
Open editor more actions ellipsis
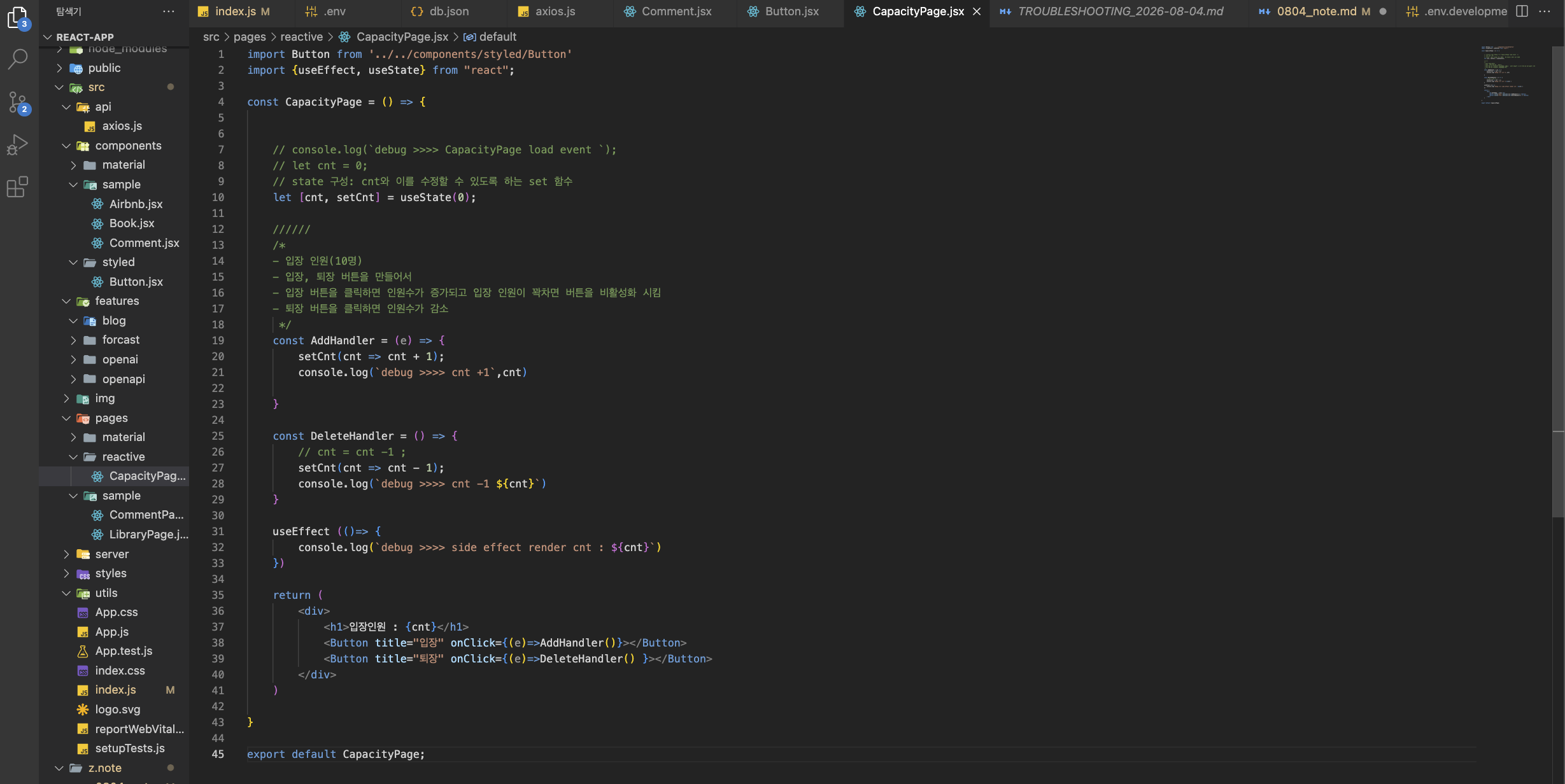coord(1545,11)
